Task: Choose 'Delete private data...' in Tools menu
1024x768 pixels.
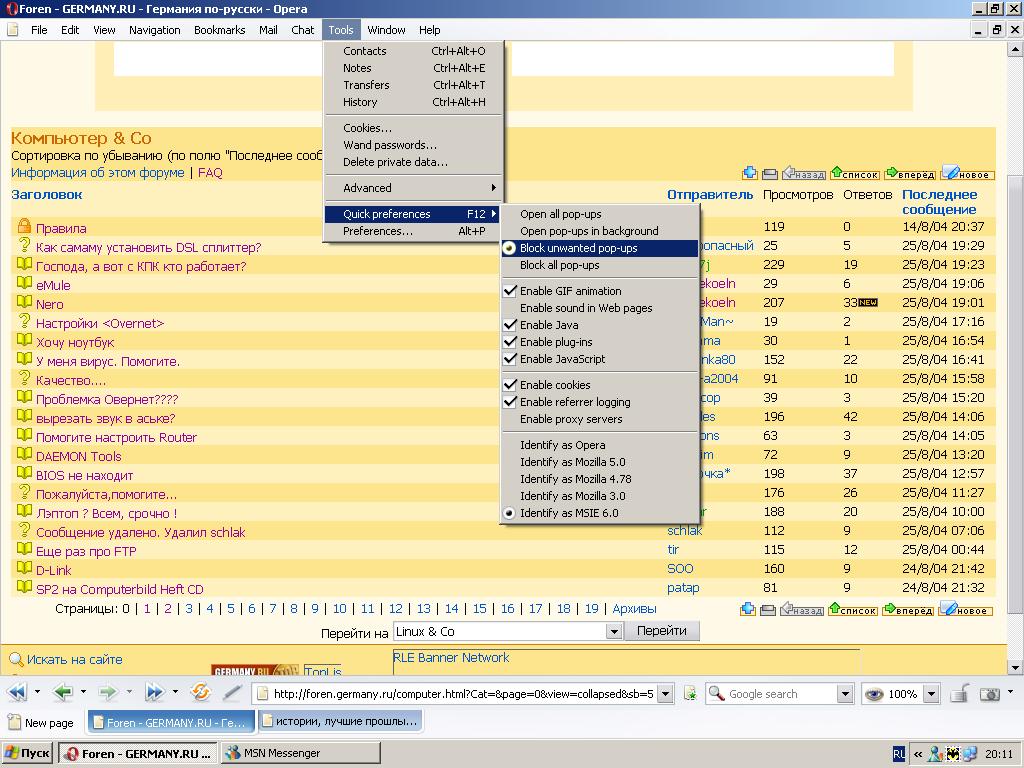Action: coord(413,162)
